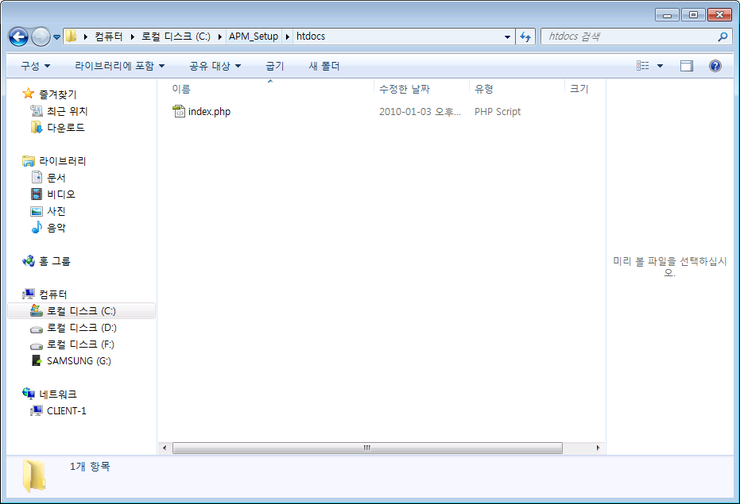Expand arrow after 컴퓨터 breadcrumb
Screen dimensions: 740x504
132,36
